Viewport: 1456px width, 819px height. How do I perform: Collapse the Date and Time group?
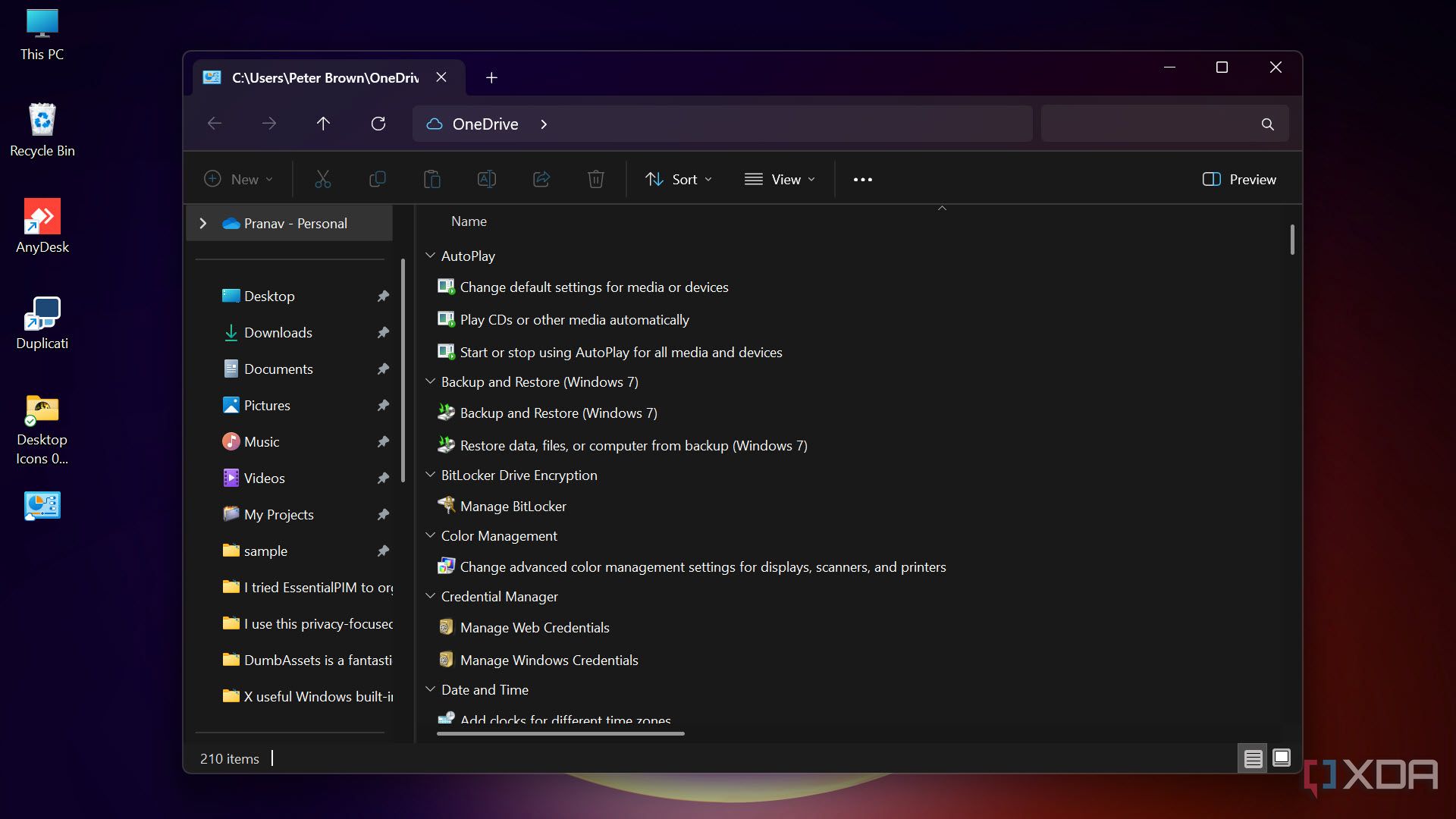coord(430,690)
